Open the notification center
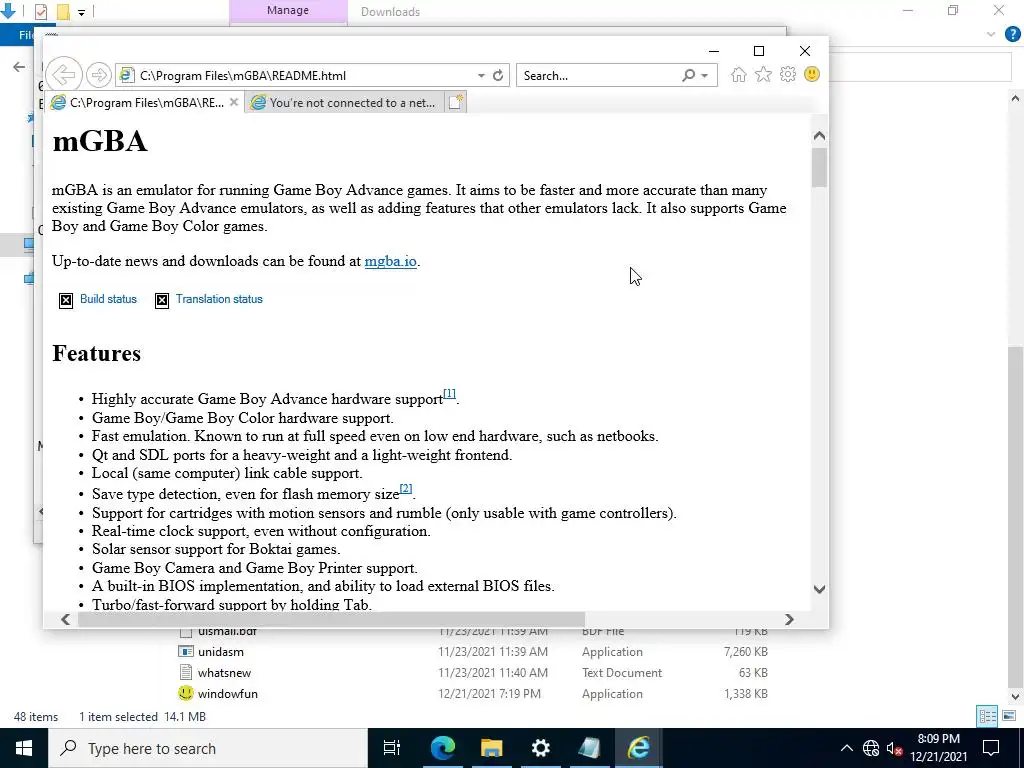The height and width of the screenshot is (768, 1024). [991, 748]
